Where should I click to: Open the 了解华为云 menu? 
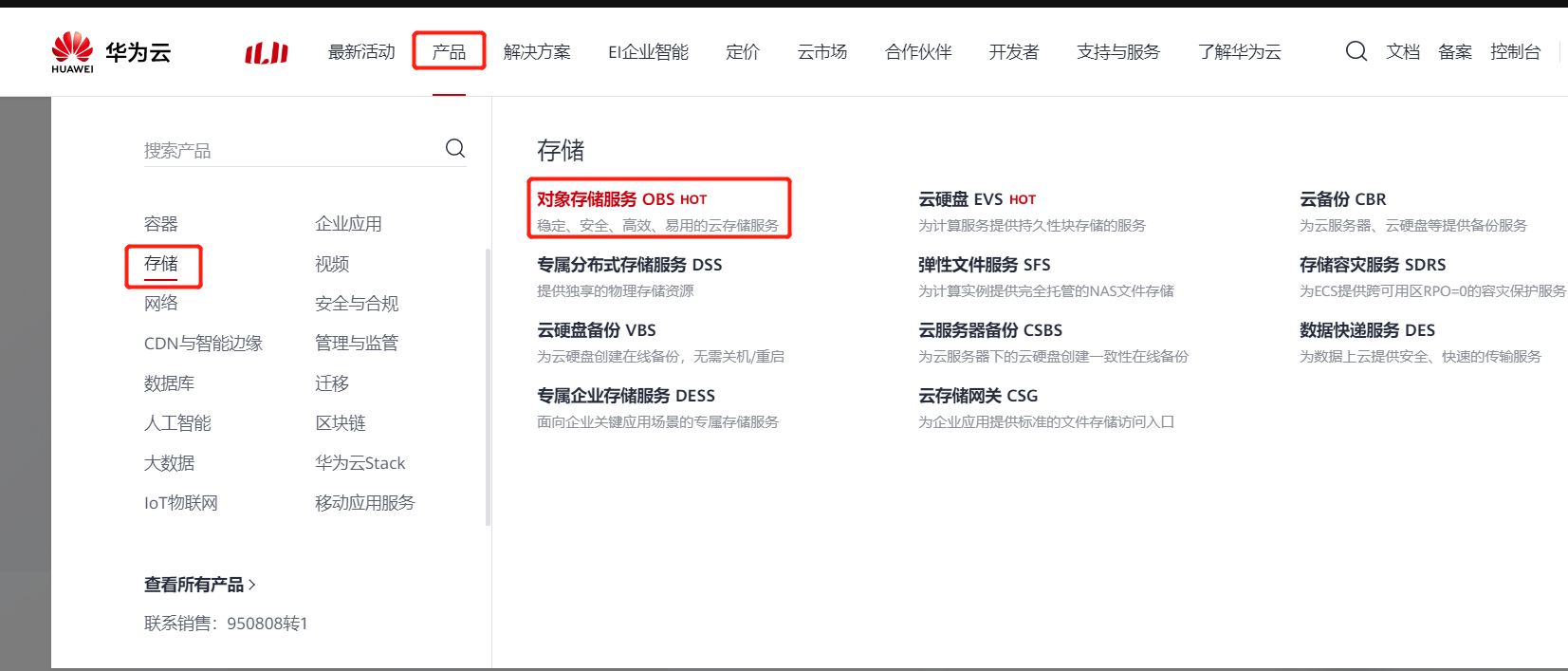(1240, 52)
